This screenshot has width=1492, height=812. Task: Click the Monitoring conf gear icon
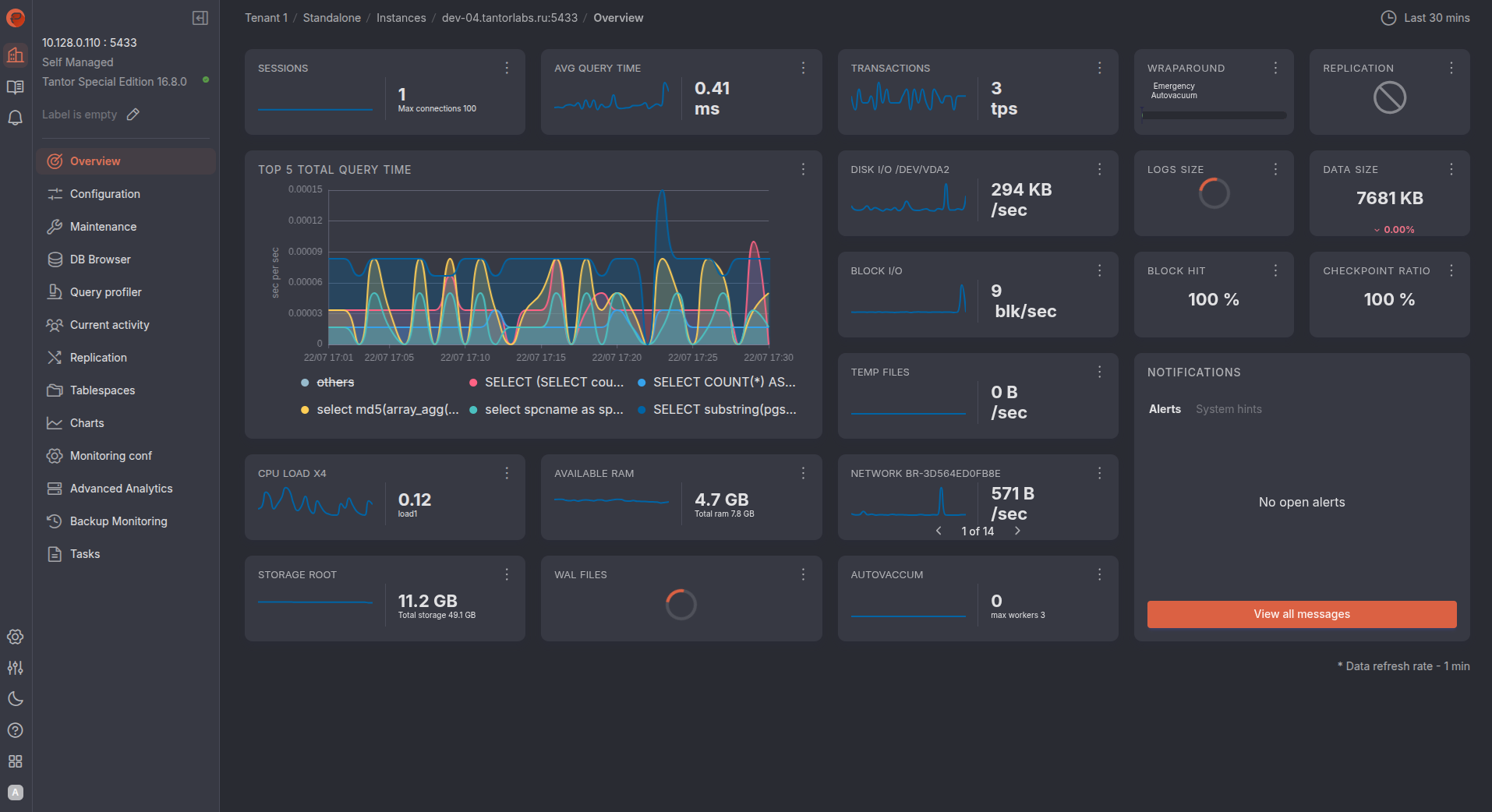coord(55,456)
